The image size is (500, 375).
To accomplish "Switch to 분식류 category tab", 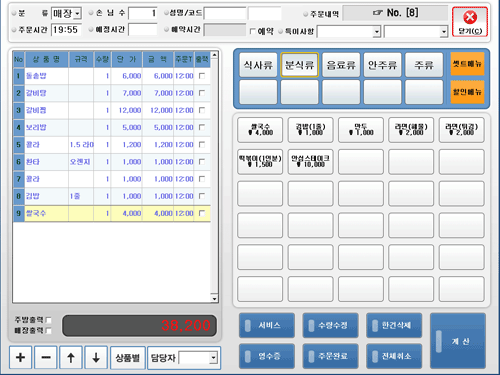I will pyautogui.click(x=300, y=65).
